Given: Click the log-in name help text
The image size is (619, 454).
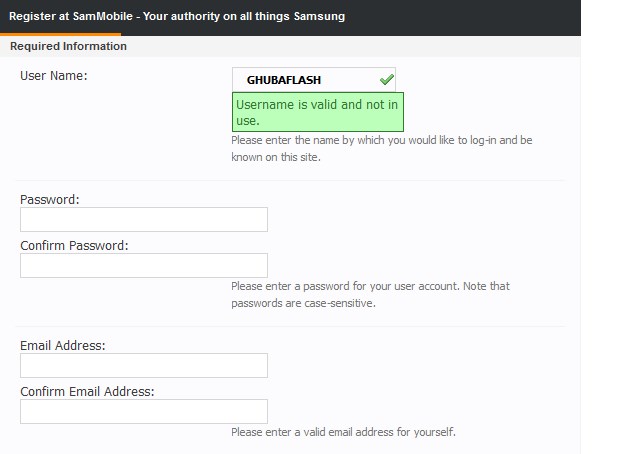Looking at the screenshot, I should point(381,149).
